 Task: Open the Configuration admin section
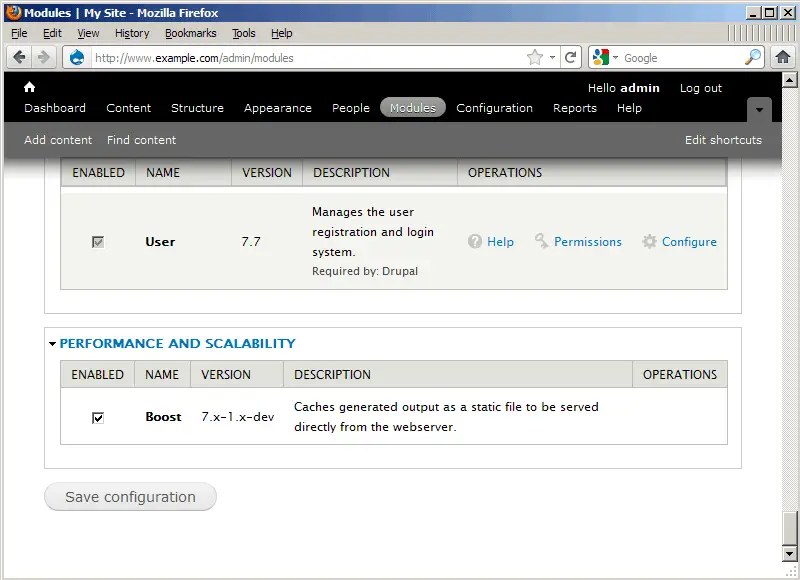[x=494, y=108]
